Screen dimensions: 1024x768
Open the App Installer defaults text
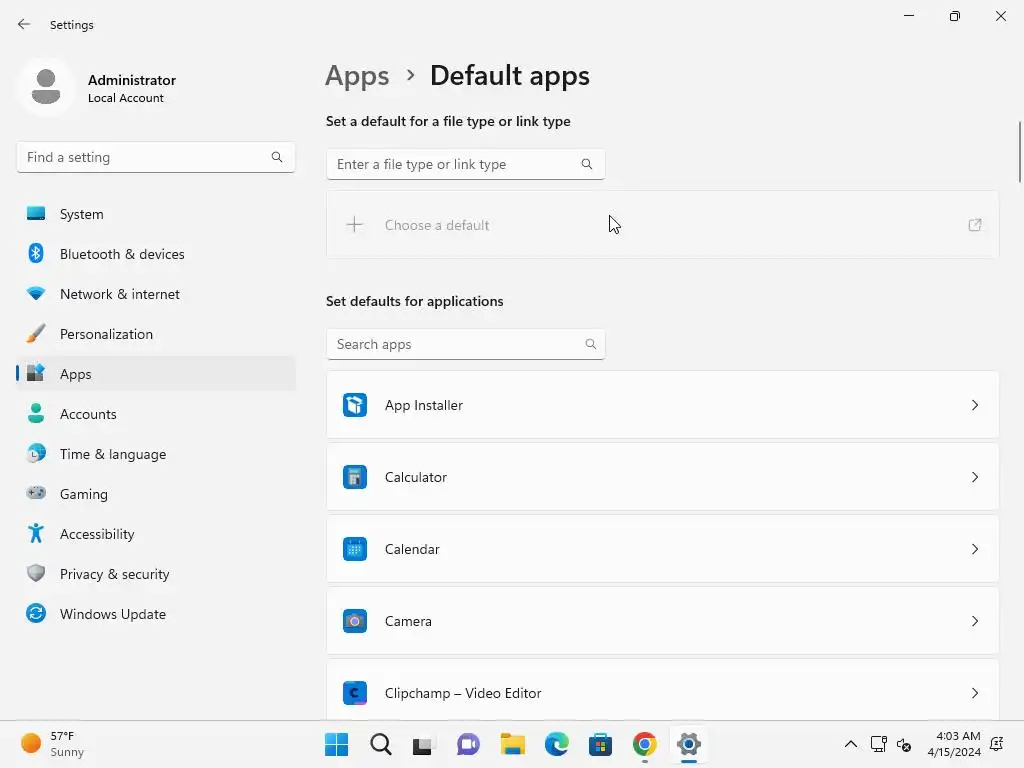[424, 405]
